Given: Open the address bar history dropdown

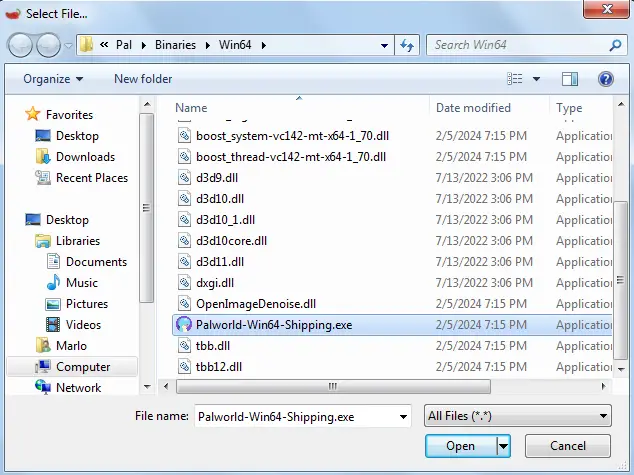Looking at the screenshot, I should pos(385,45).
